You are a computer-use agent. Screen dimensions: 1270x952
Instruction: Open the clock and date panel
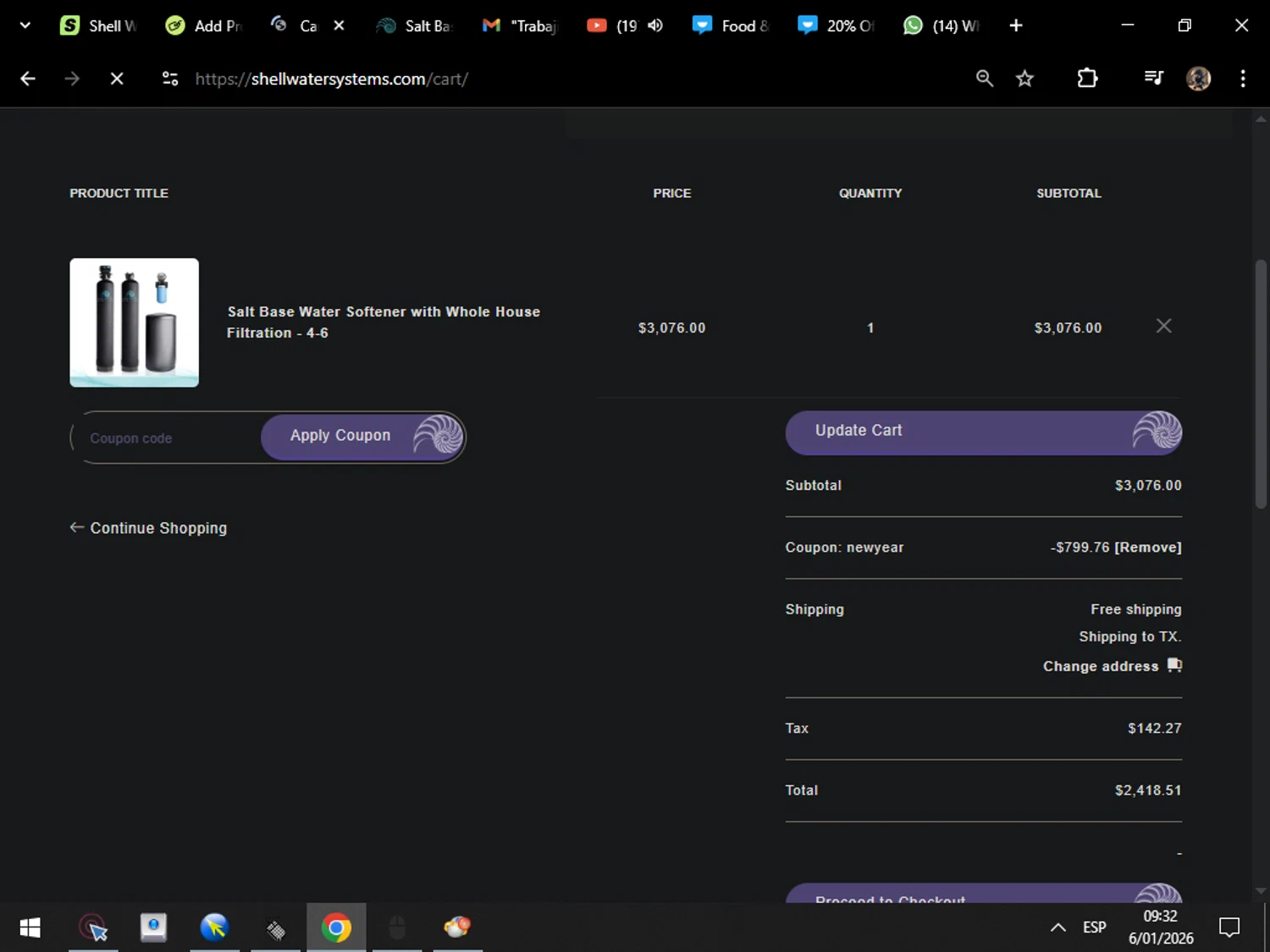[1161, 927]
